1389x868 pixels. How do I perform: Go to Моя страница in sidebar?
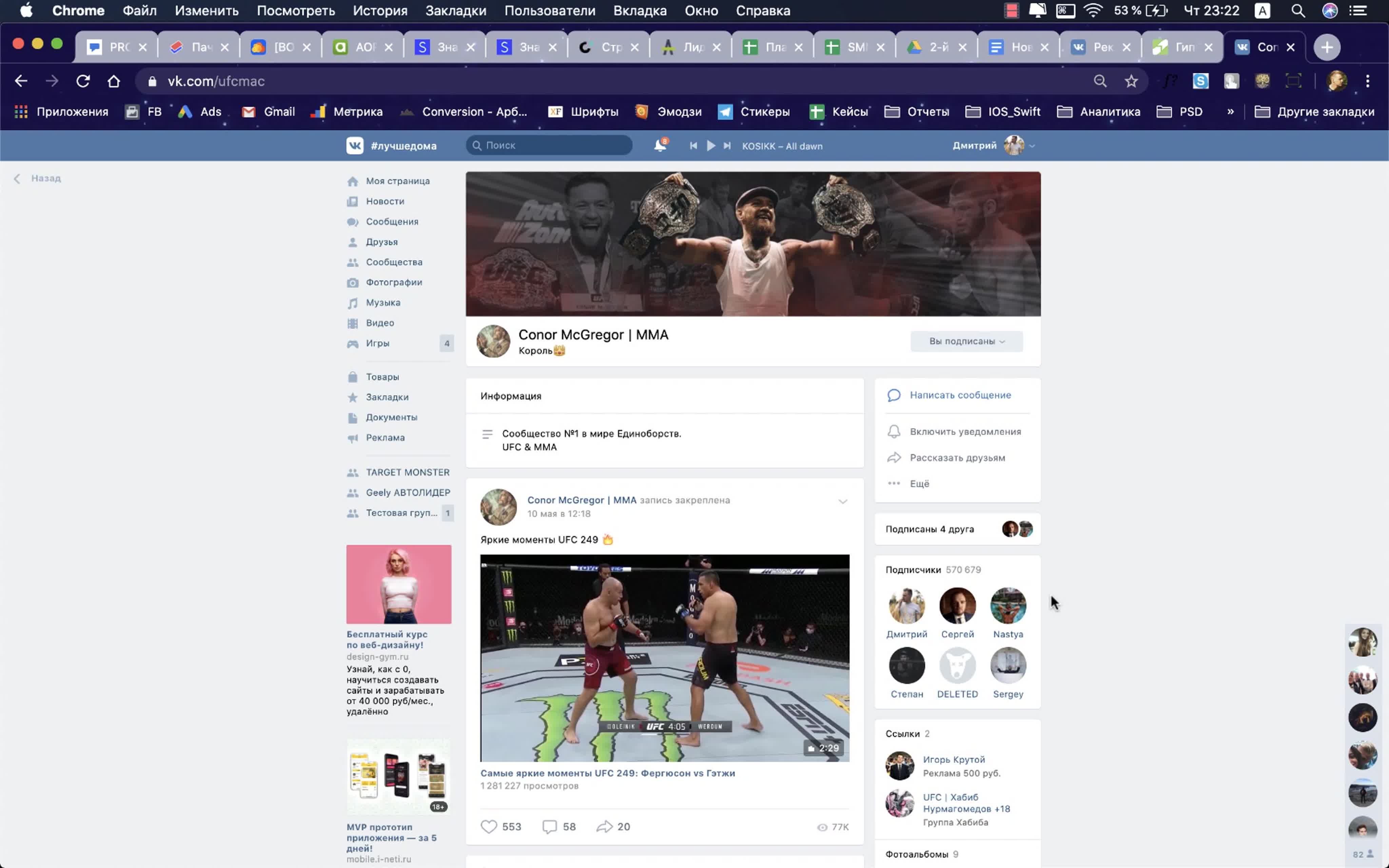tap(397, 181)
